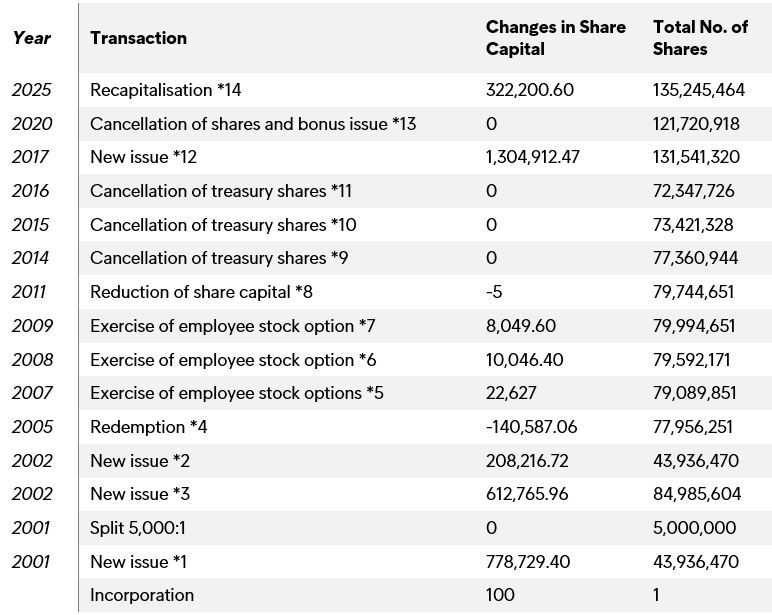The image size is (772, 615).
Task: Select the Recapitalisation *14 transaction cell
Action: [166, 90]
